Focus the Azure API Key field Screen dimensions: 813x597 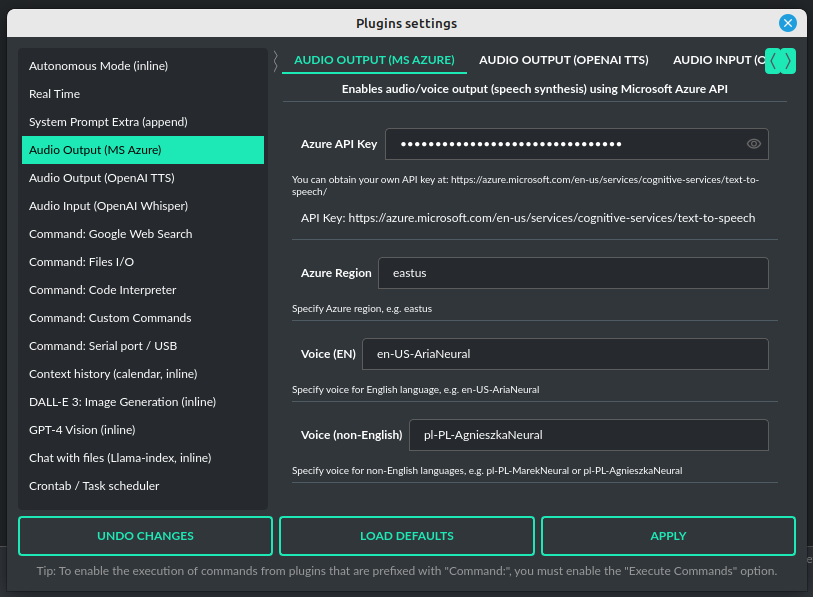tap(565, 144)
